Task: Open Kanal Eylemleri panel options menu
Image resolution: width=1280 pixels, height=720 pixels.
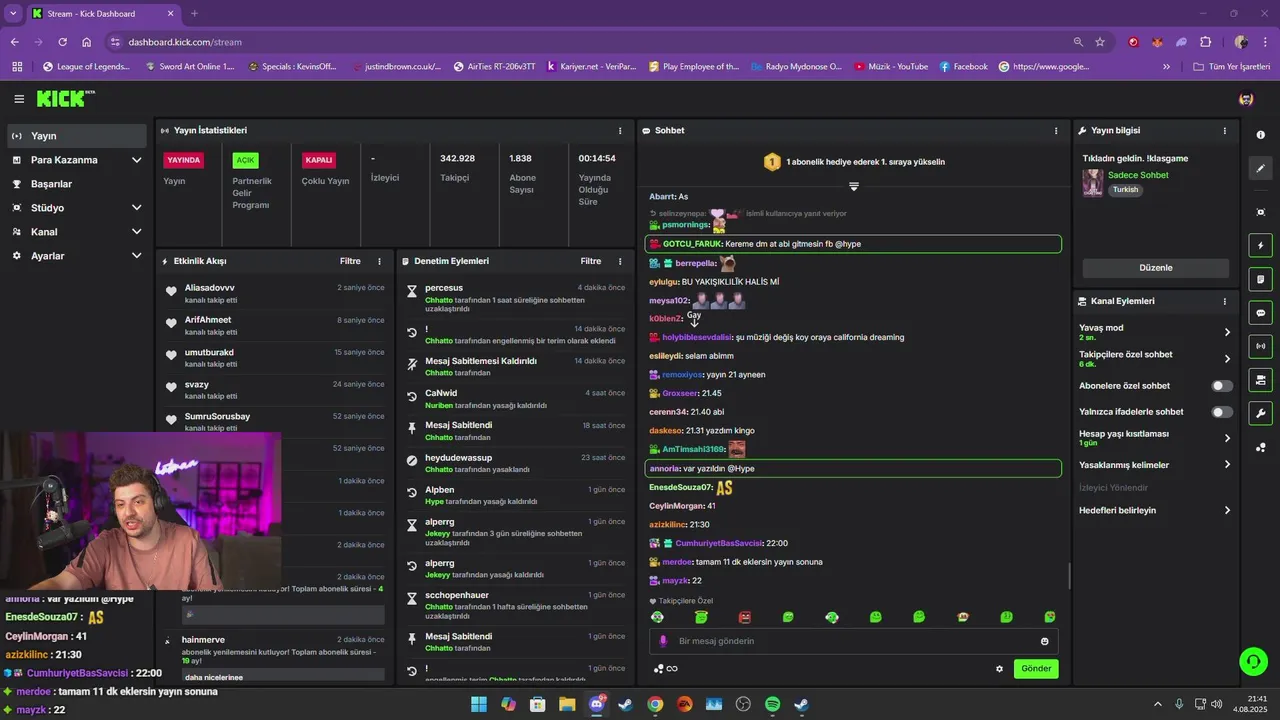Action: click(1225, 301)
